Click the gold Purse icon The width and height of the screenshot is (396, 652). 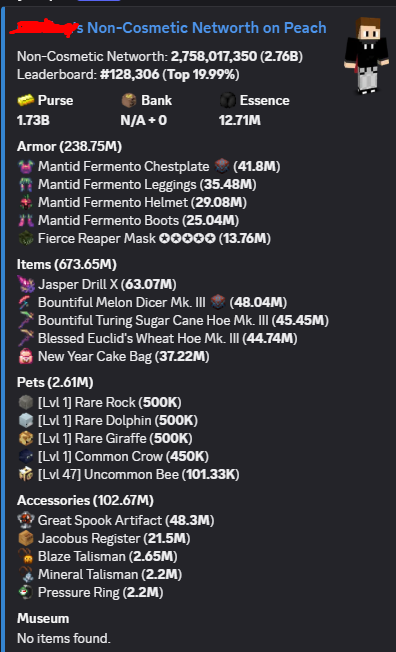[x=26, y=101]
